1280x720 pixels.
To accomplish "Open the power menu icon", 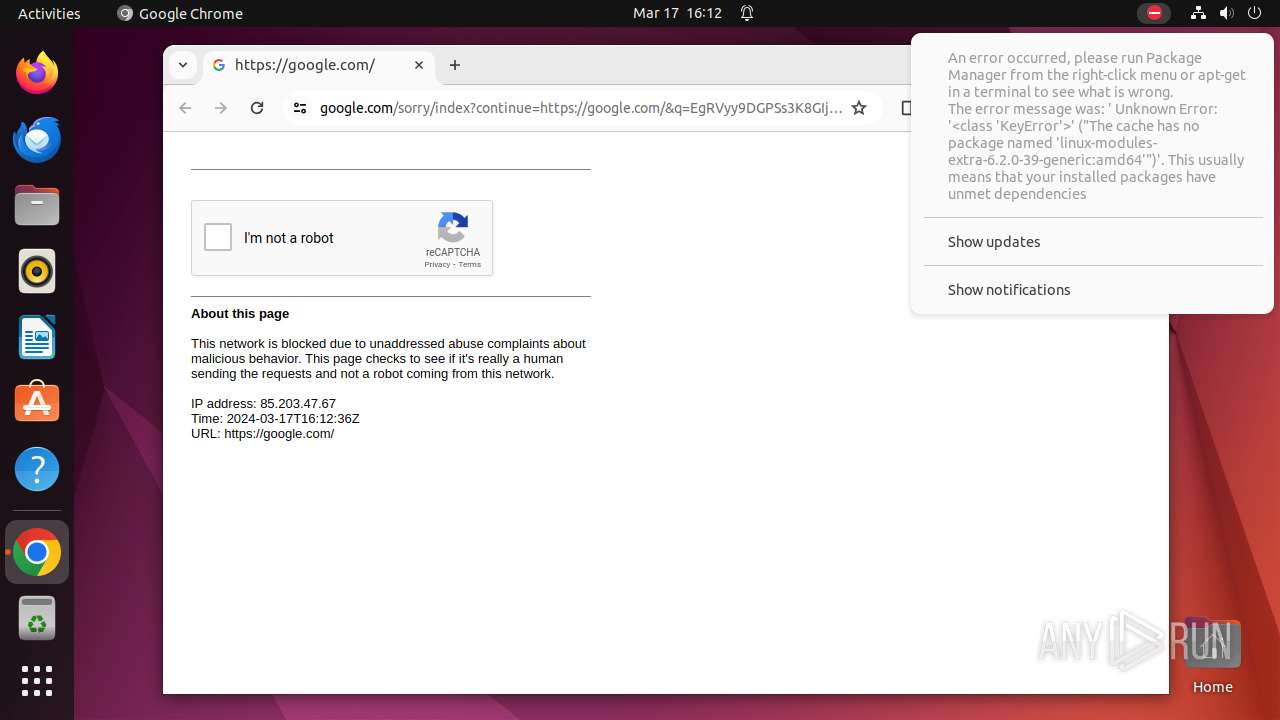I will pyautogui.click(x=1255, y=13).
